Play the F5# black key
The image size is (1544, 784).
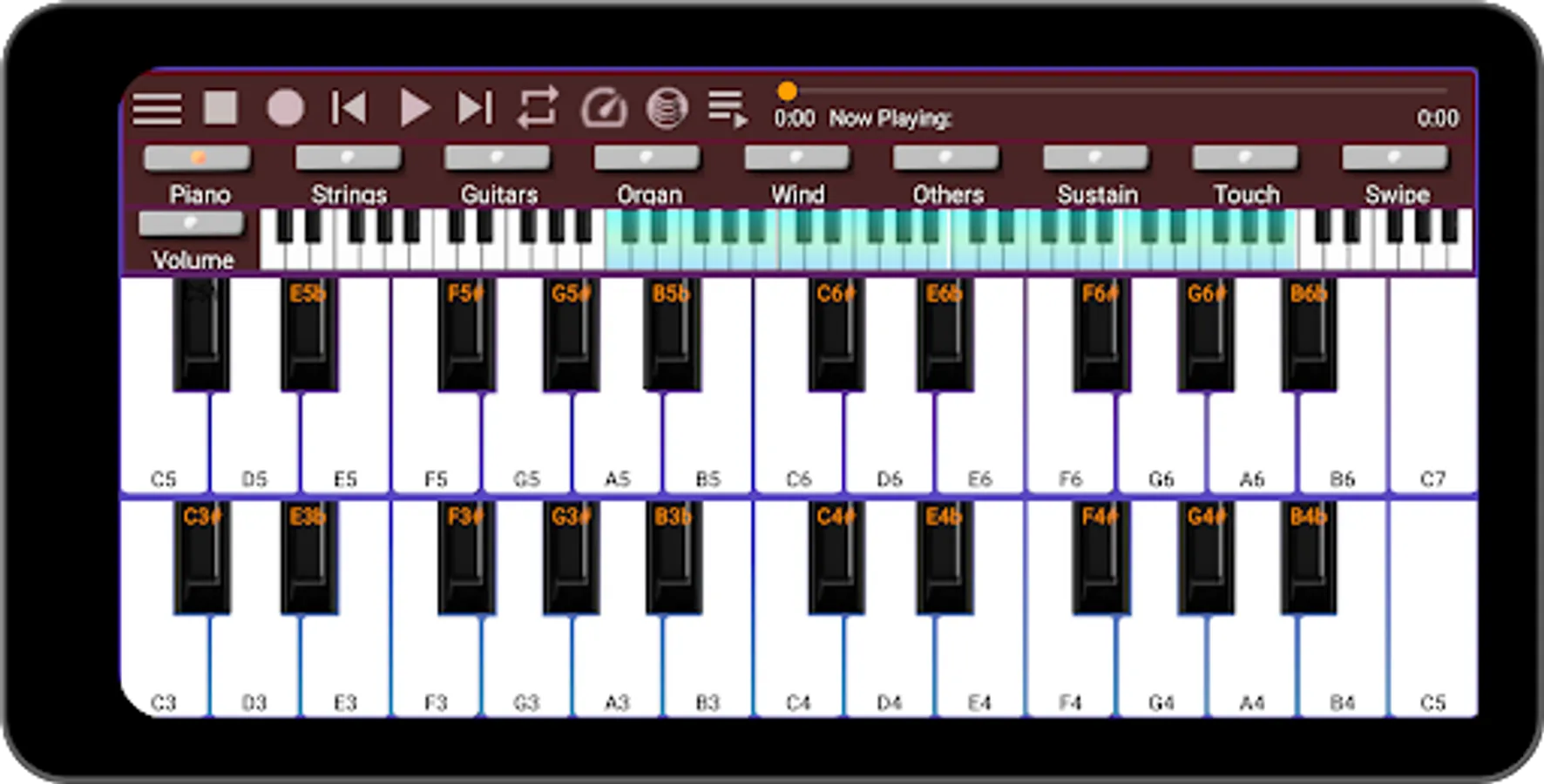[466, 335]
